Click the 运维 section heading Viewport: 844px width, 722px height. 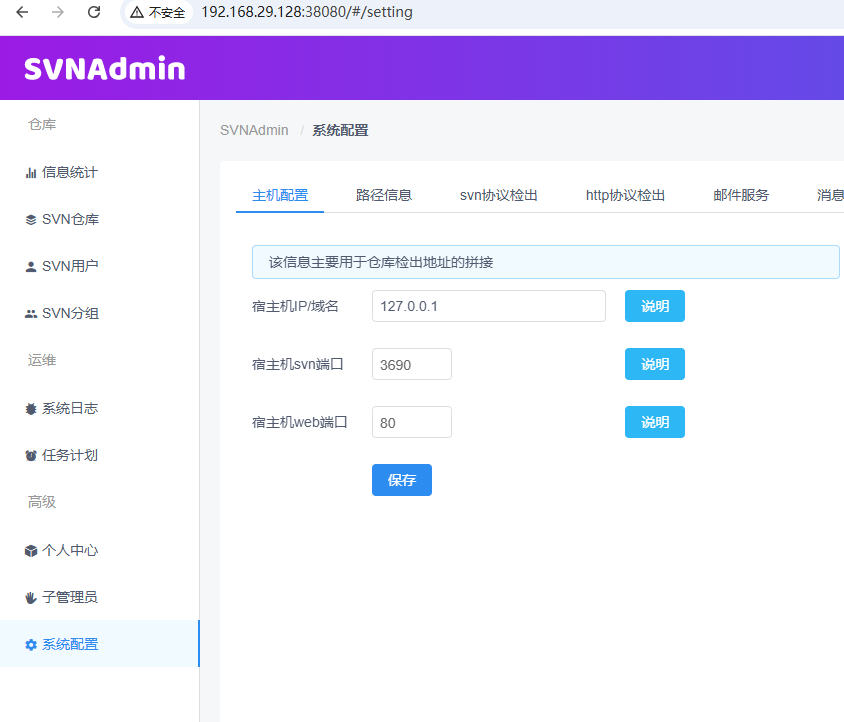click(42, 360)
